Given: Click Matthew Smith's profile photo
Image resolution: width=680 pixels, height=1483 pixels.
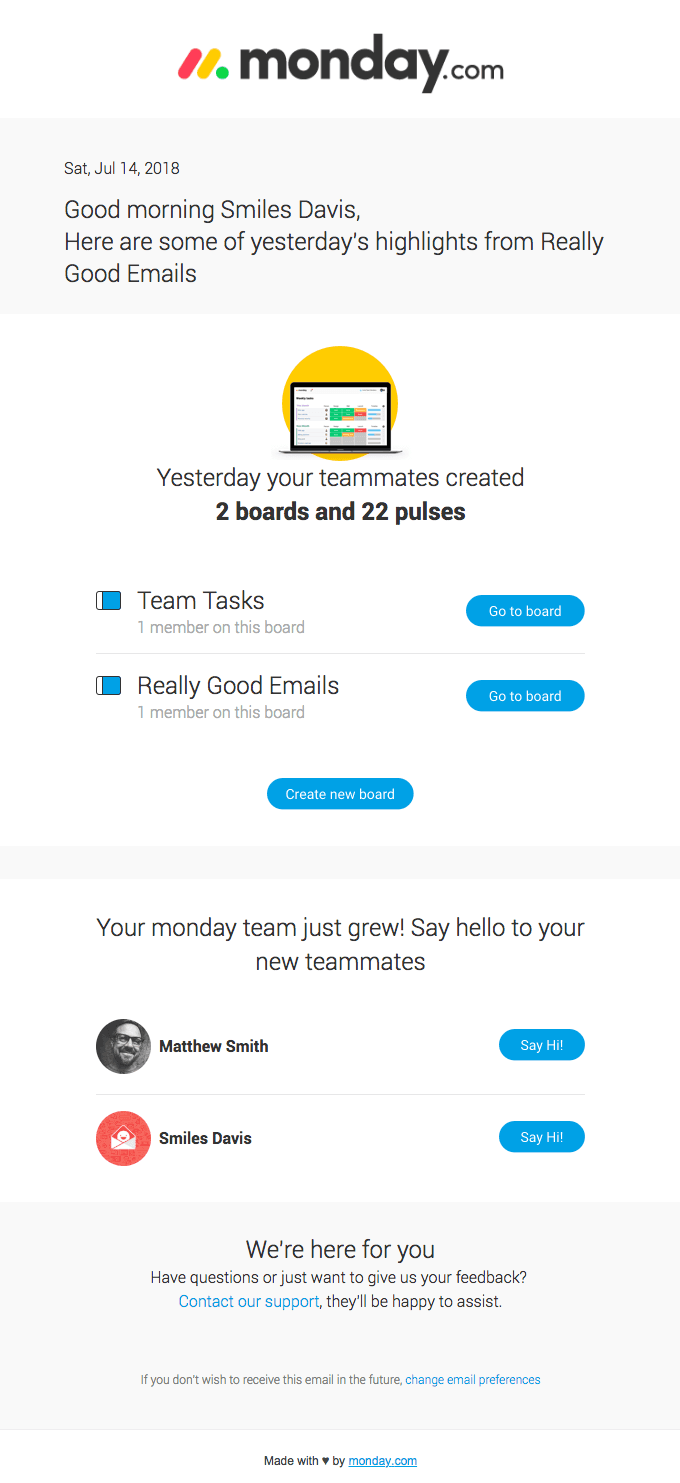Looking at the screenshot, I should point(123,1046).
